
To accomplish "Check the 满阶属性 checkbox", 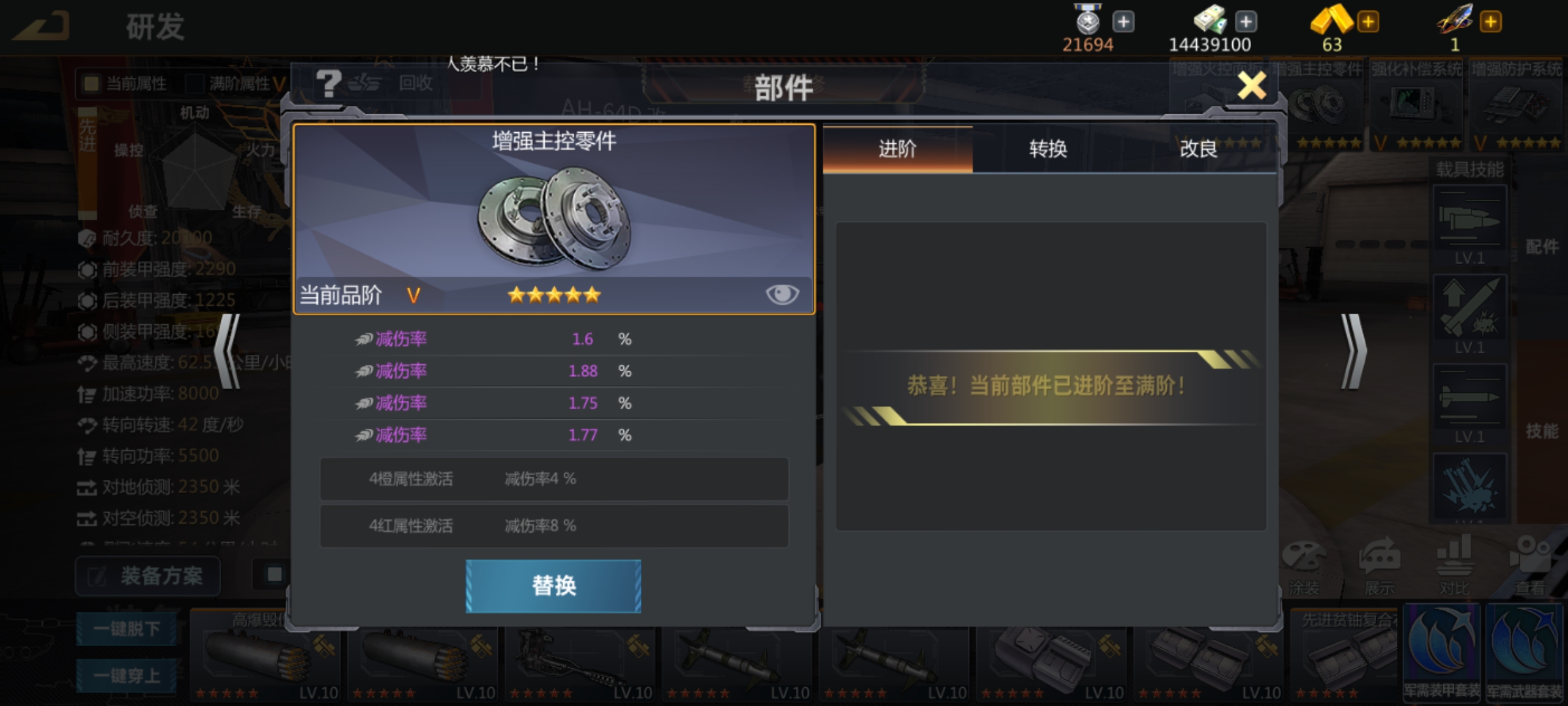I will pyautogui.click(x=194, y=83).
